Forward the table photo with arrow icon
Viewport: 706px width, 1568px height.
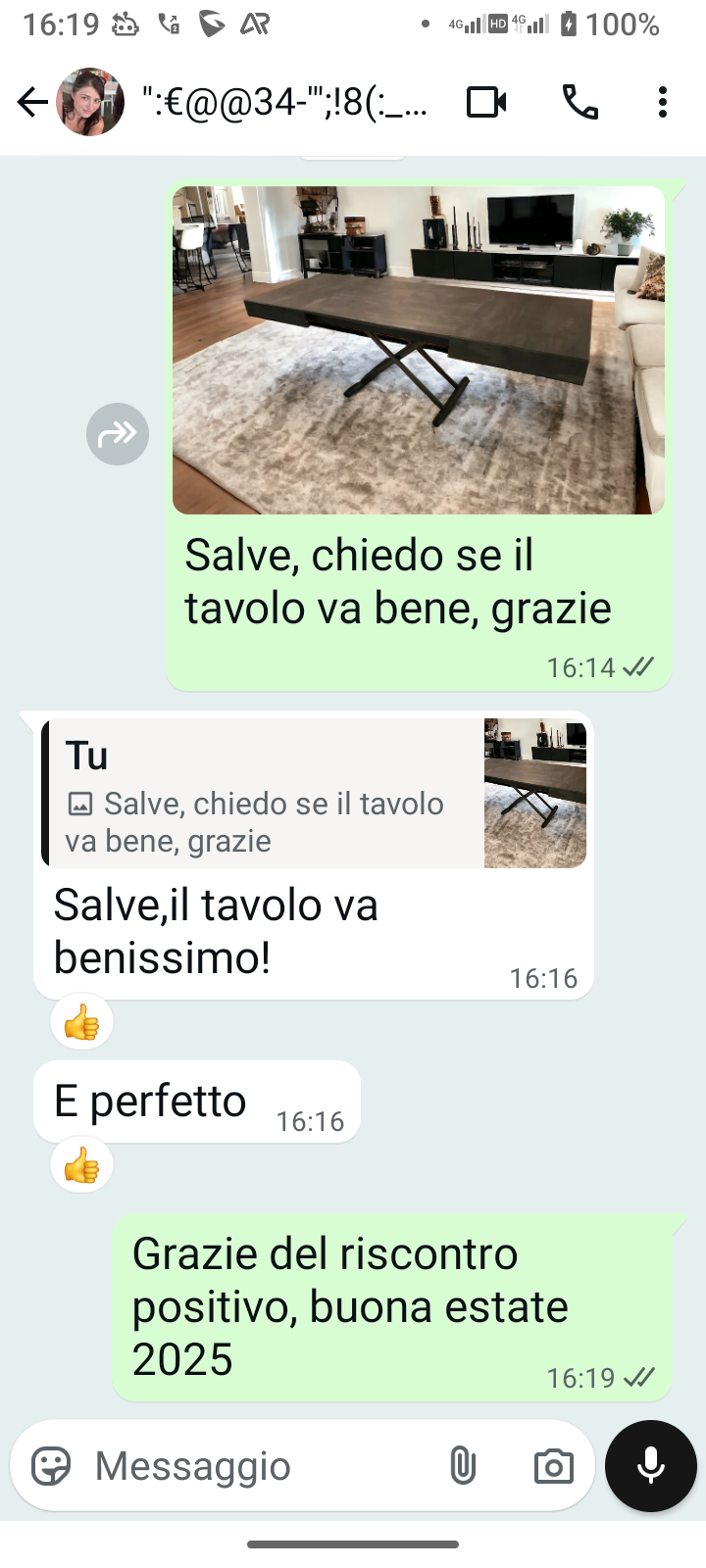(x=118, y=434)
